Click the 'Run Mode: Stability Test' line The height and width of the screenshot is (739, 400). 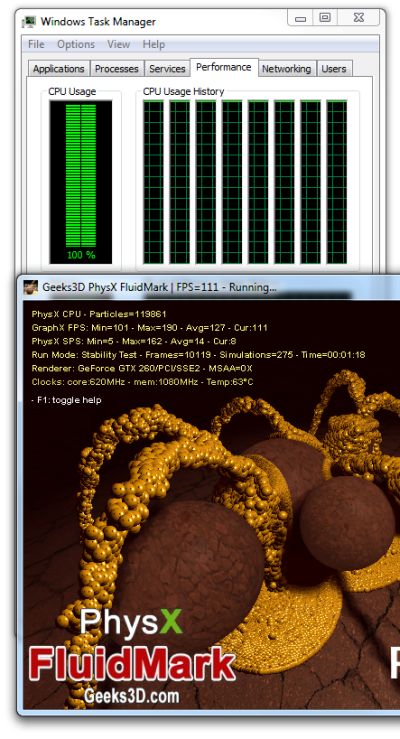198,355
